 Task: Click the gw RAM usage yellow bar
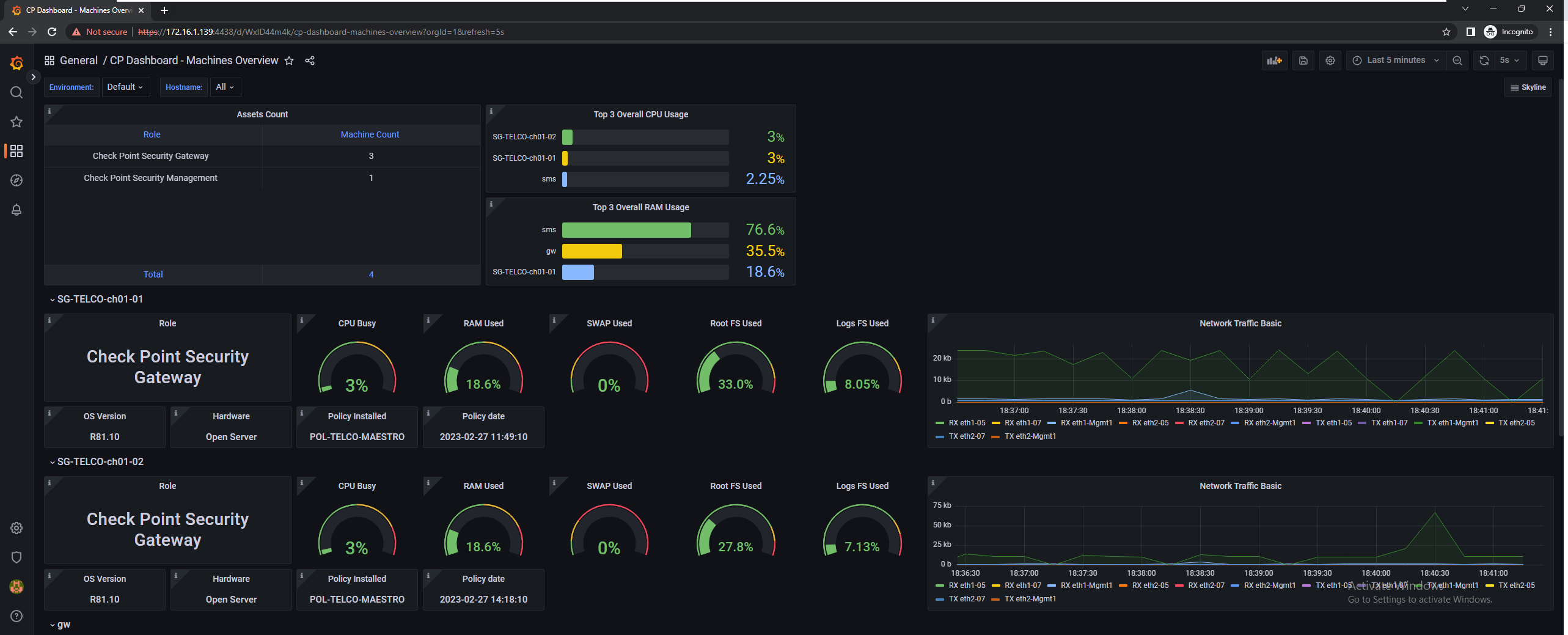click(x=592, y=251)
